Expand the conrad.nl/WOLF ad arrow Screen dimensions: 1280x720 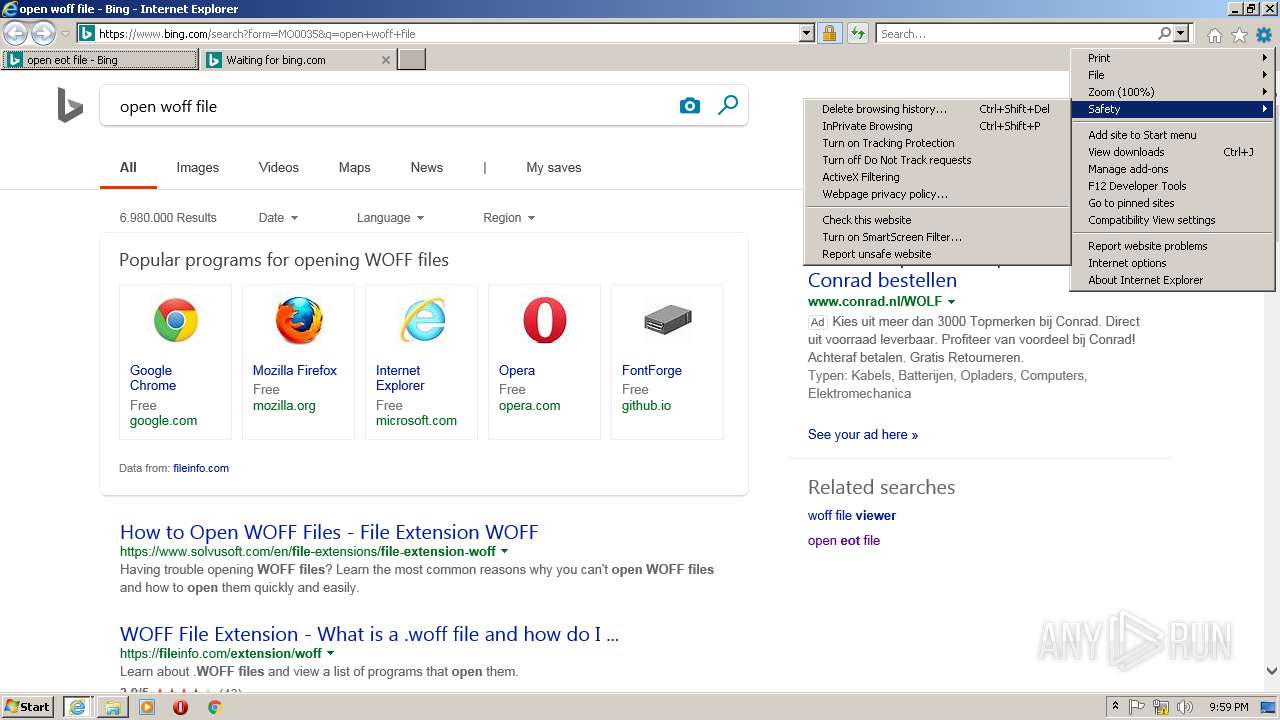click(952, 302)
